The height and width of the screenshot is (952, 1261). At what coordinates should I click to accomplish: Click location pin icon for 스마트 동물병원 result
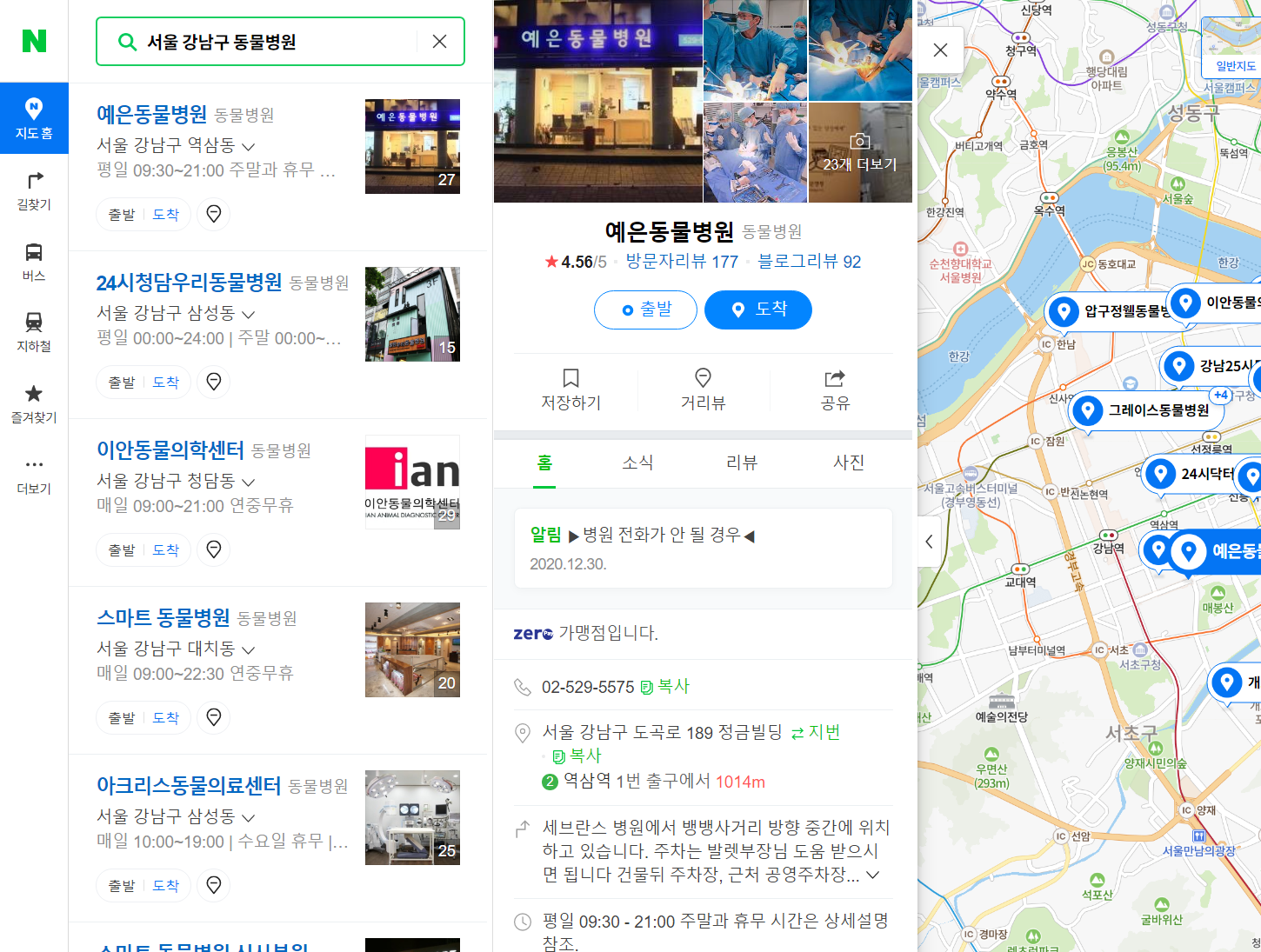[214, 717]
